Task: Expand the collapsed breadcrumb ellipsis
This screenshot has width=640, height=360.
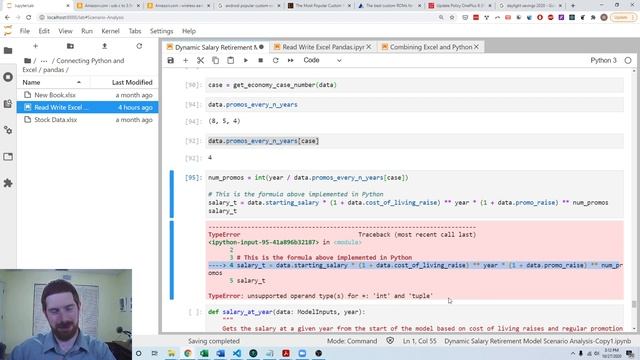Action: point(44,61)
